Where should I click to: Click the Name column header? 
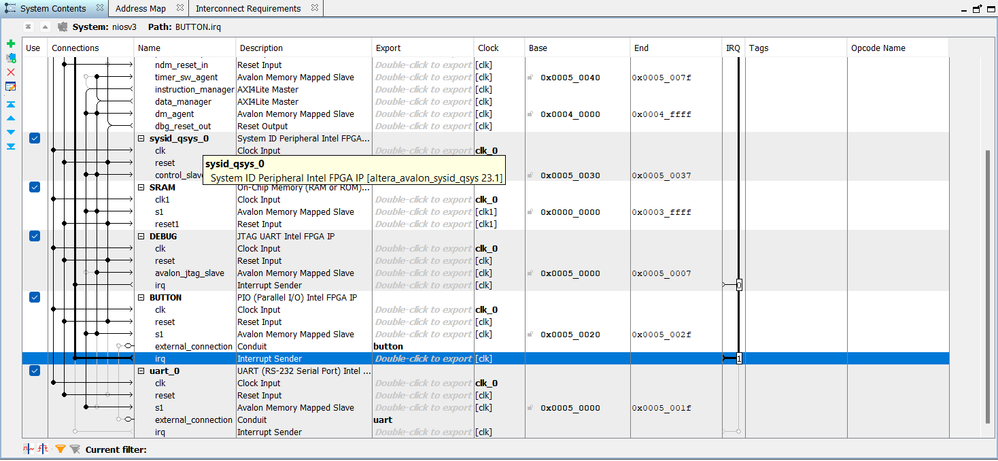(x=185, y=48)
